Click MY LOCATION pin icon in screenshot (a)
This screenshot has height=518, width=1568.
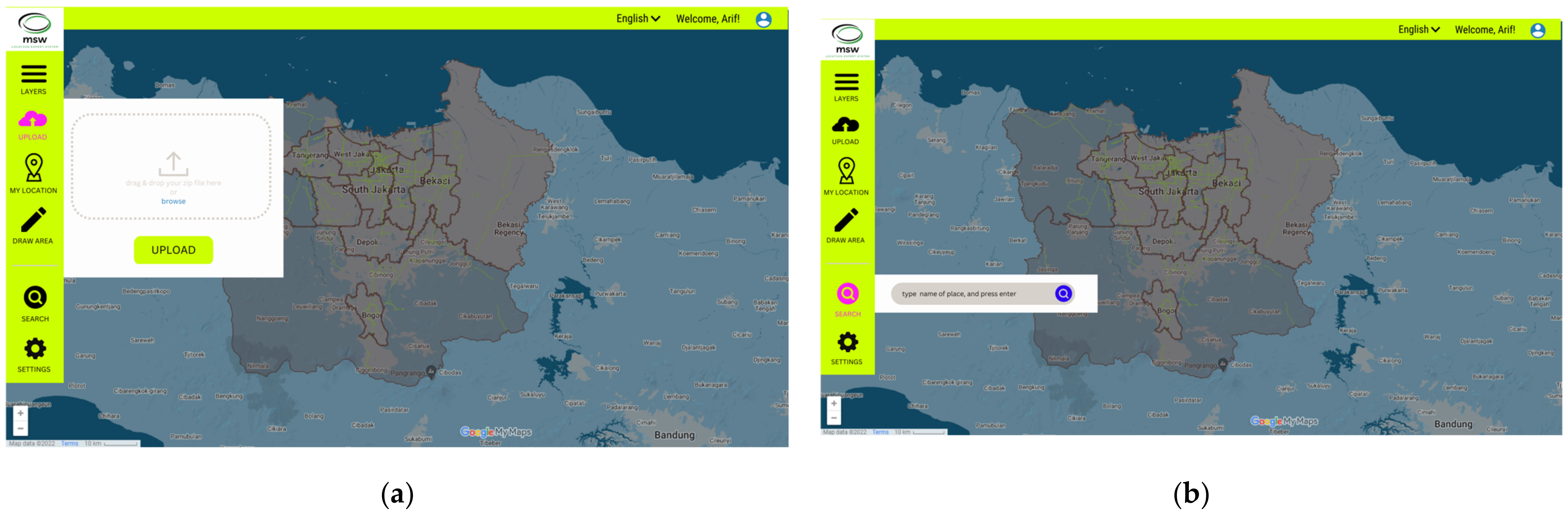[x=34, y=167]
